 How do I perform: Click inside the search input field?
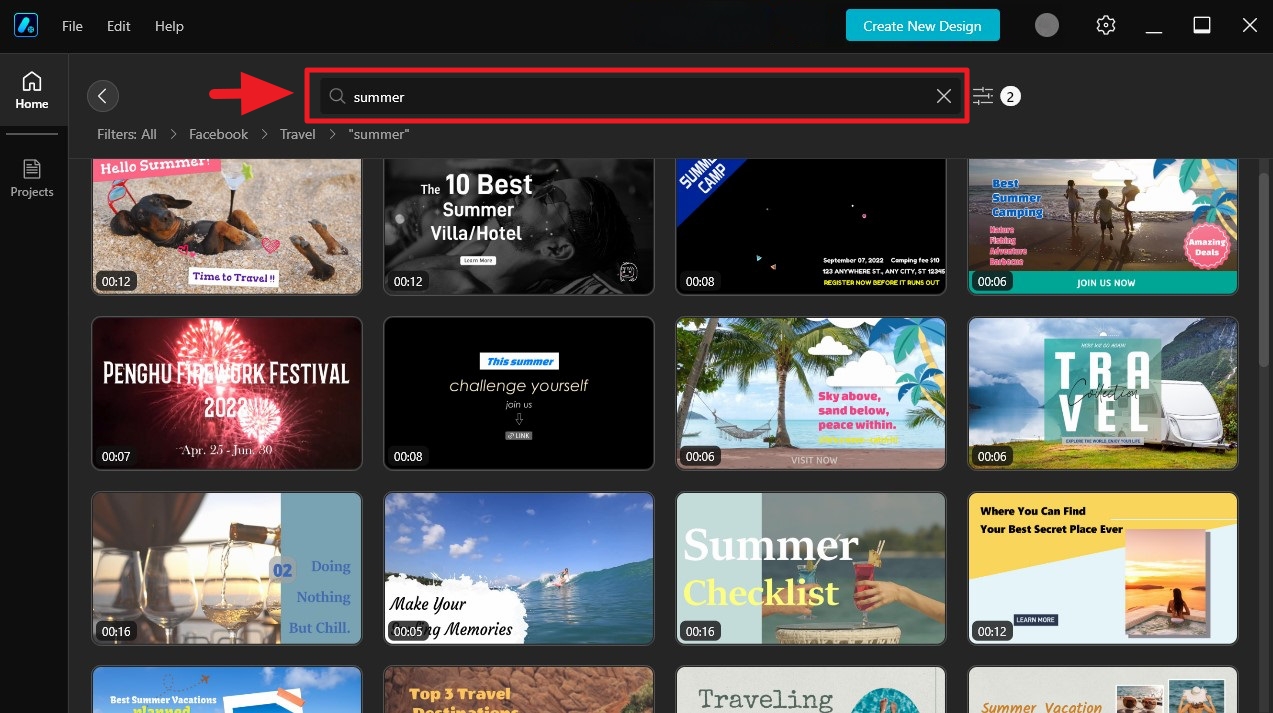tap(600, 96)
